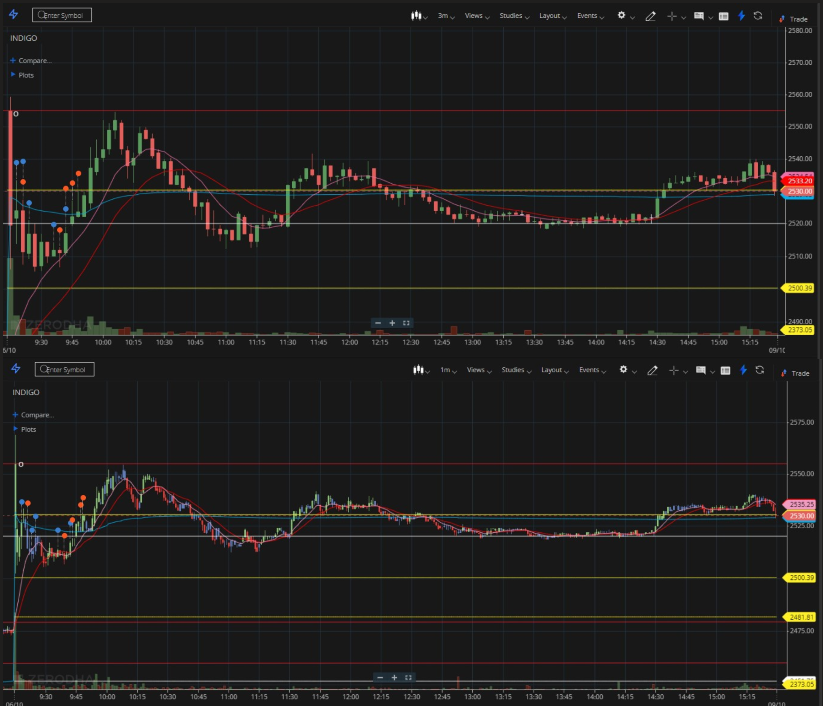823x706 pixels.
Task: Select pencil draw tool in bottom 1m chart
Action: pyautogui.click(x=652, y=371)
